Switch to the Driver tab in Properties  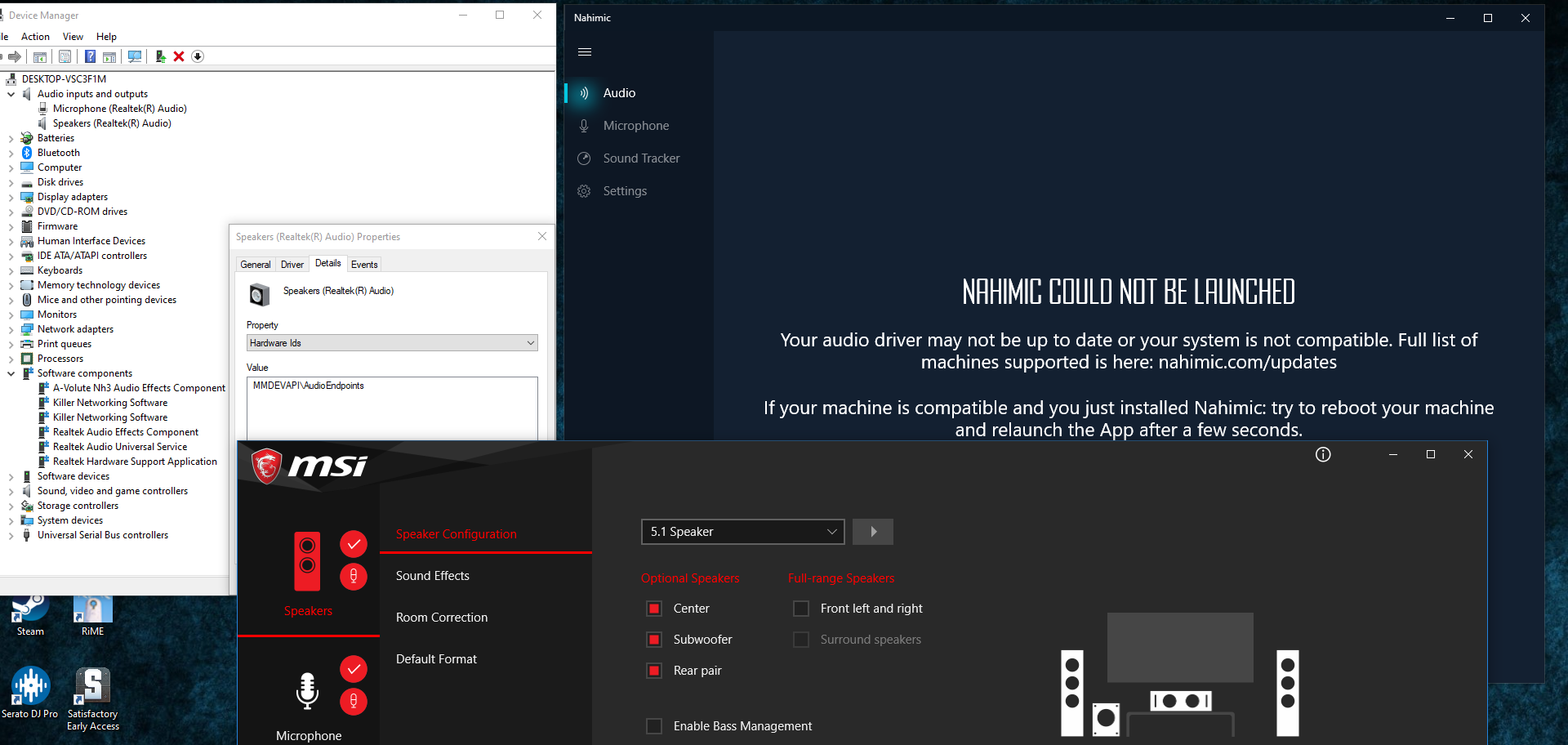pos(292,265)
